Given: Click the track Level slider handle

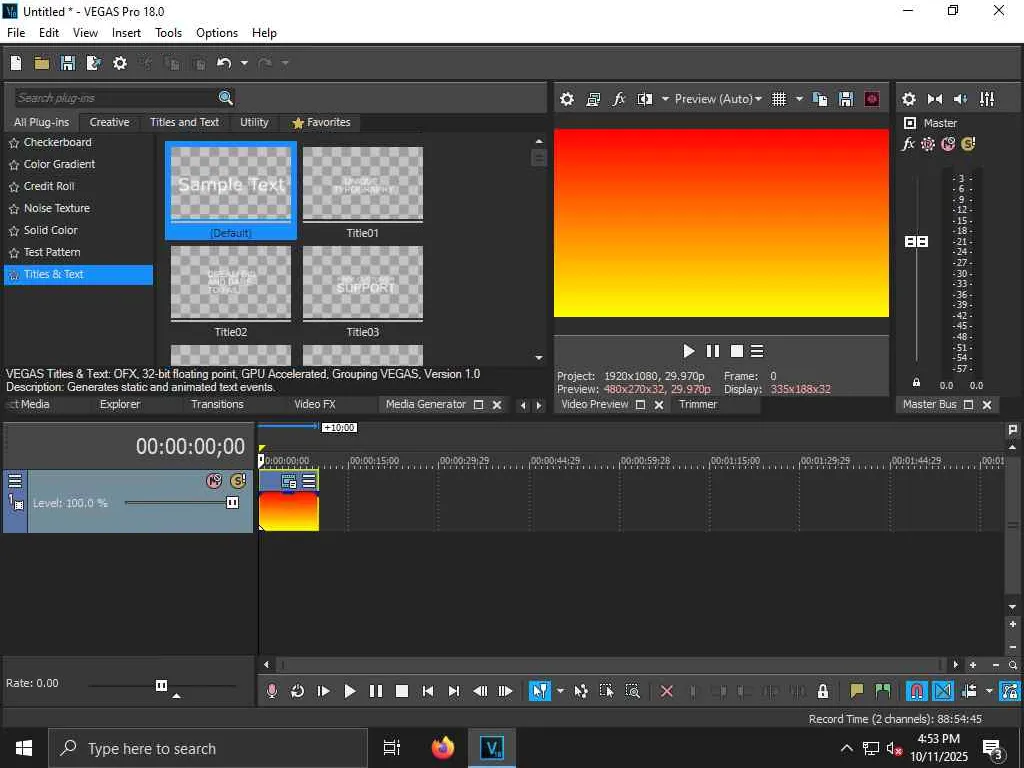Looking at the screenshot, I should [232, 503].
